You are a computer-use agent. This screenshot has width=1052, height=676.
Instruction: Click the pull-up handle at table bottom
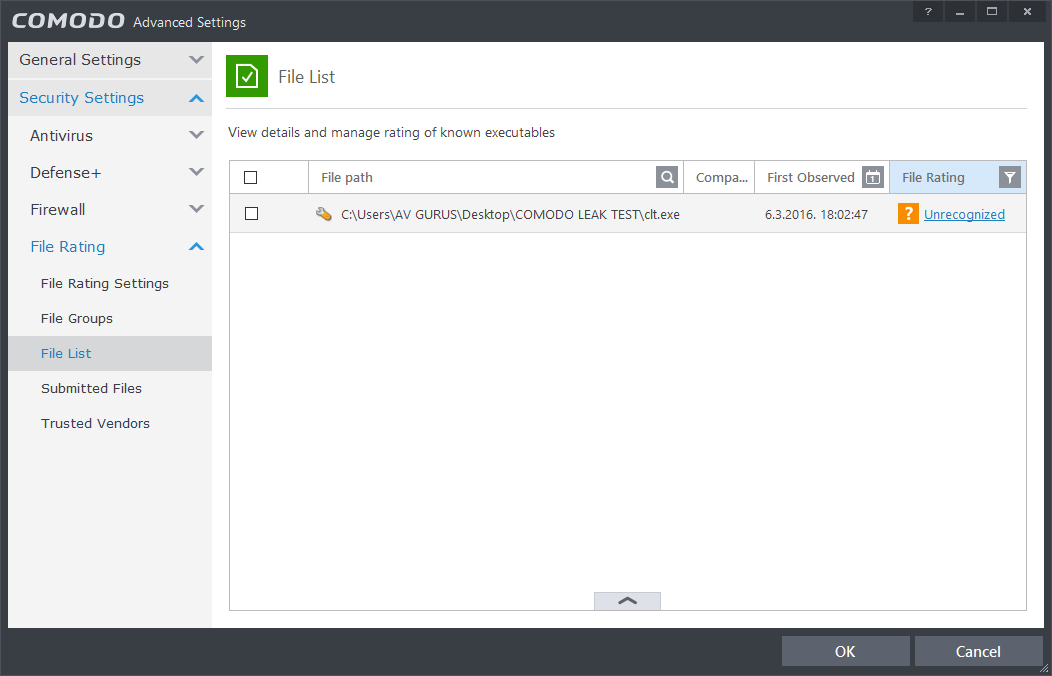627,601
